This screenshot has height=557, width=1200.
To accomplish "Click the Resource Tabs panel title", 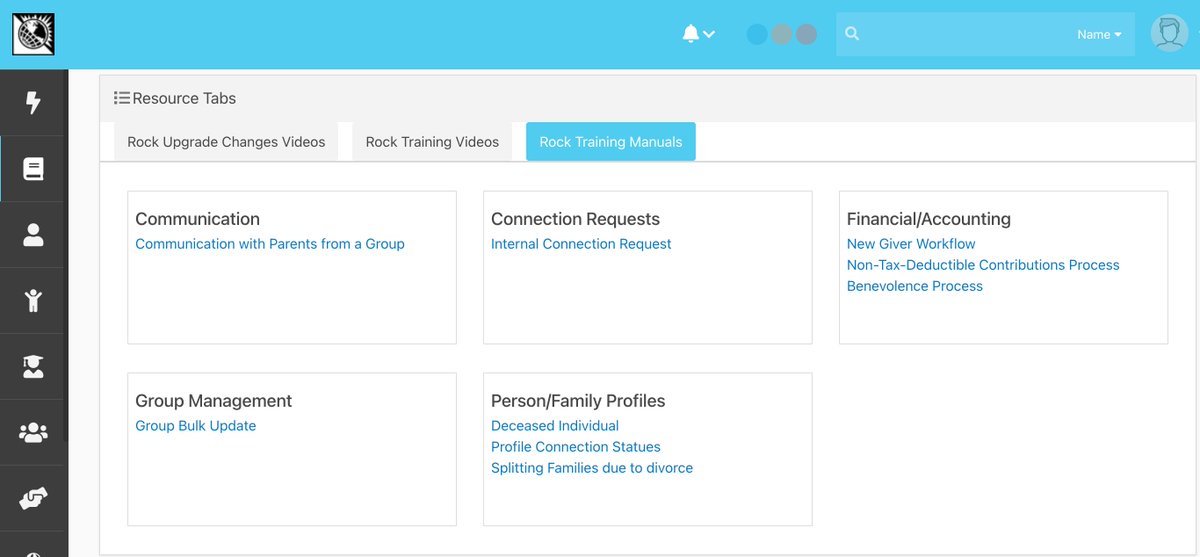I will [x=184, y=98].
